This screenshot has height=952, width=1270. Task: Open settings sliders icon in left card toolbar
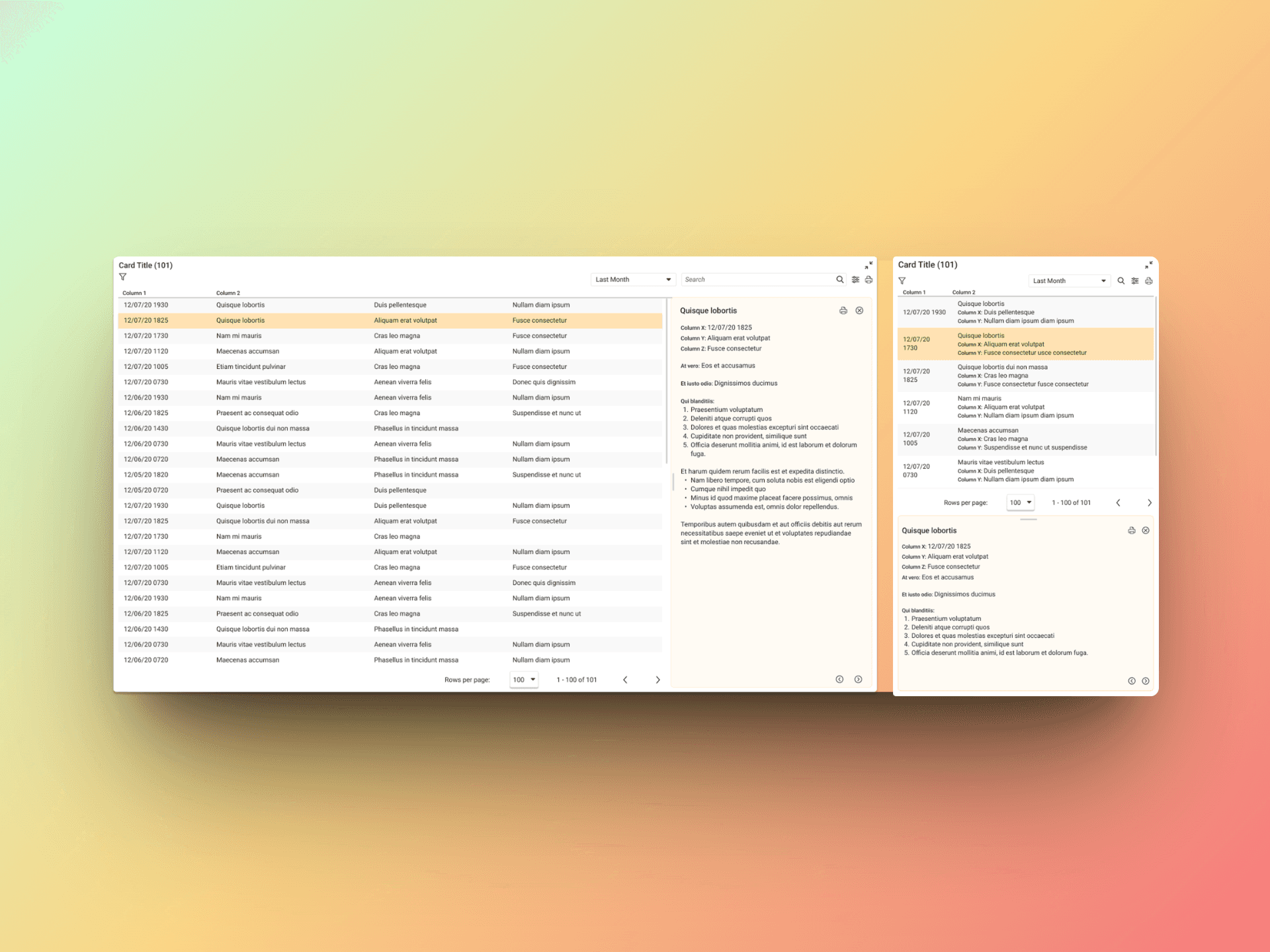(x=855, y=280)
